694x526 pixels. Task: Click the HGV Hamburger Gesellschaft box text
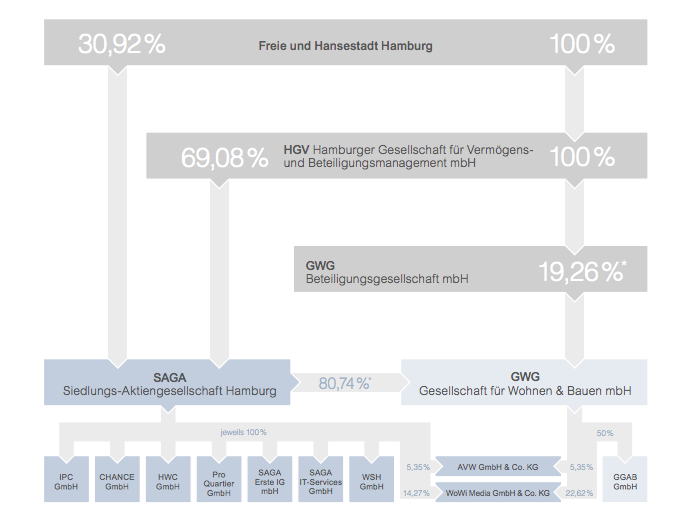(x=408, y=156)
